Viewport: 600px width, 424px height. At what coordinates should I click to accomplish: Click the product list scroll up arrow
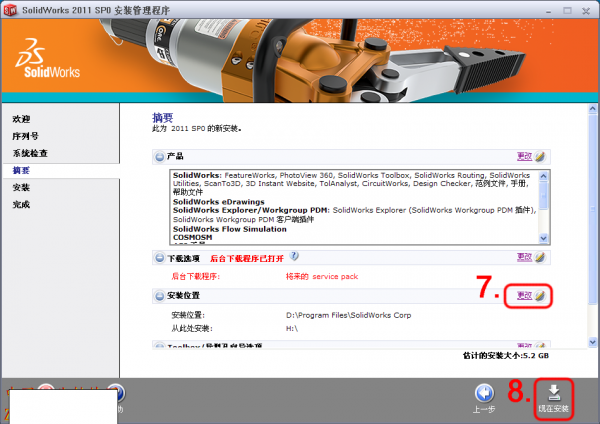(x=543, y=176)
